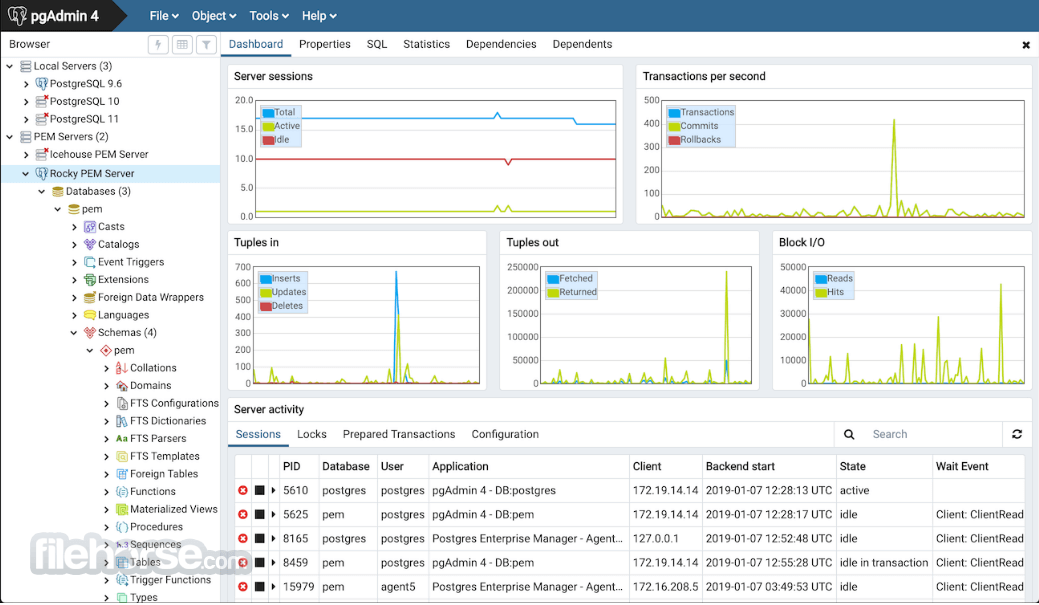Viewport: 1039px width, 605px height.
Task: Close the dashboard panel with X
Action: pos(1026,45)
